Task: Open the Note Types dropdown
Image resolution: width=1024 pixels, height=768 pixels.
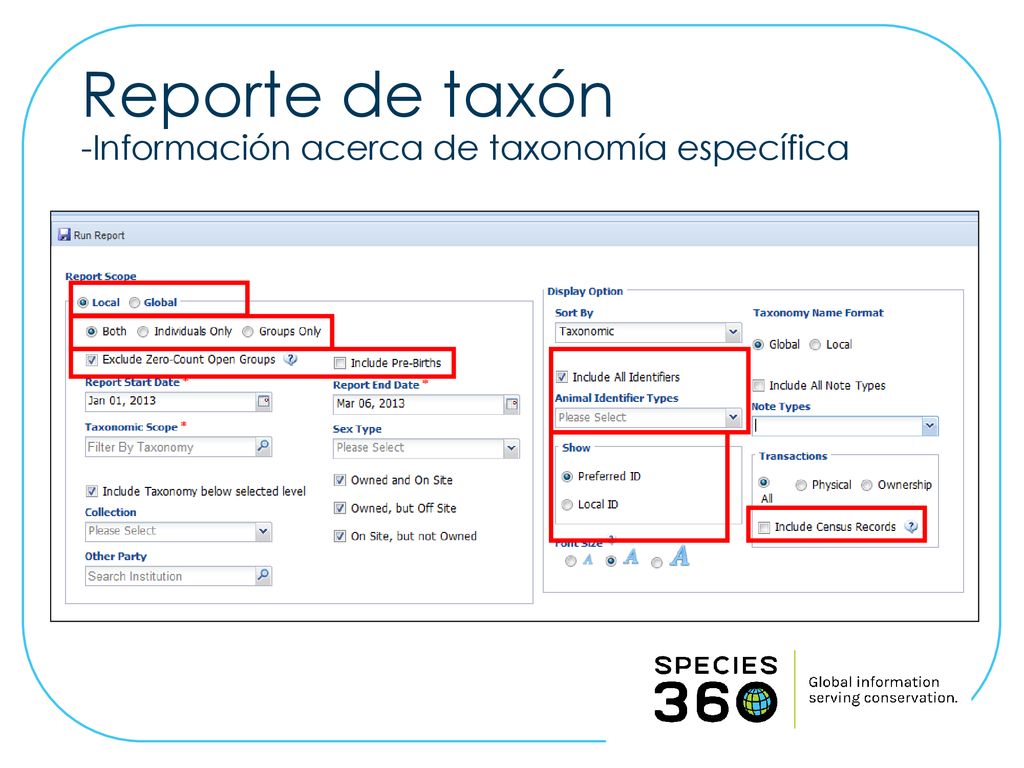Action: (x=929, y=426)
